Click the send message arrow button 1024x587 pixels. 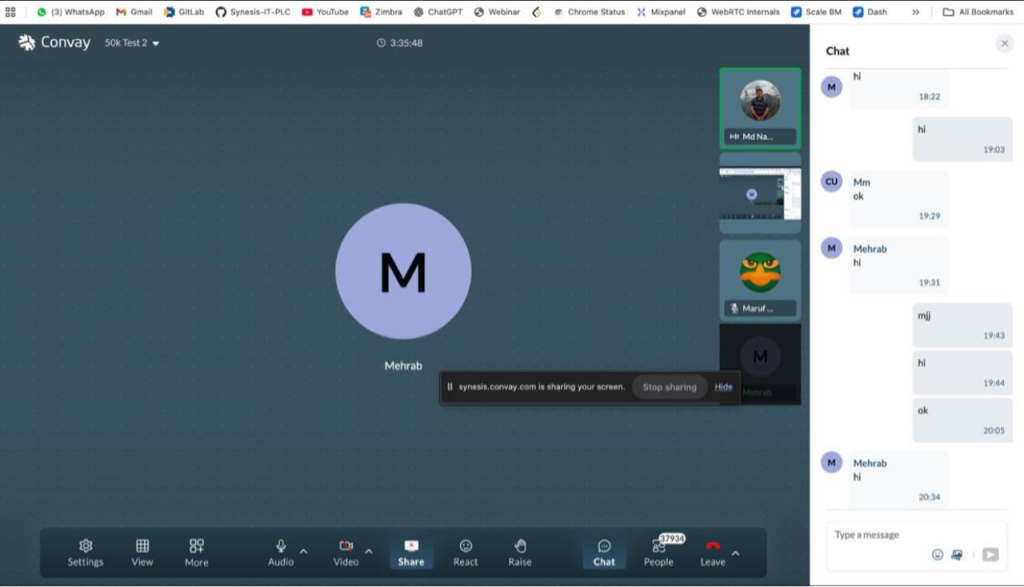tap(990, 555)
